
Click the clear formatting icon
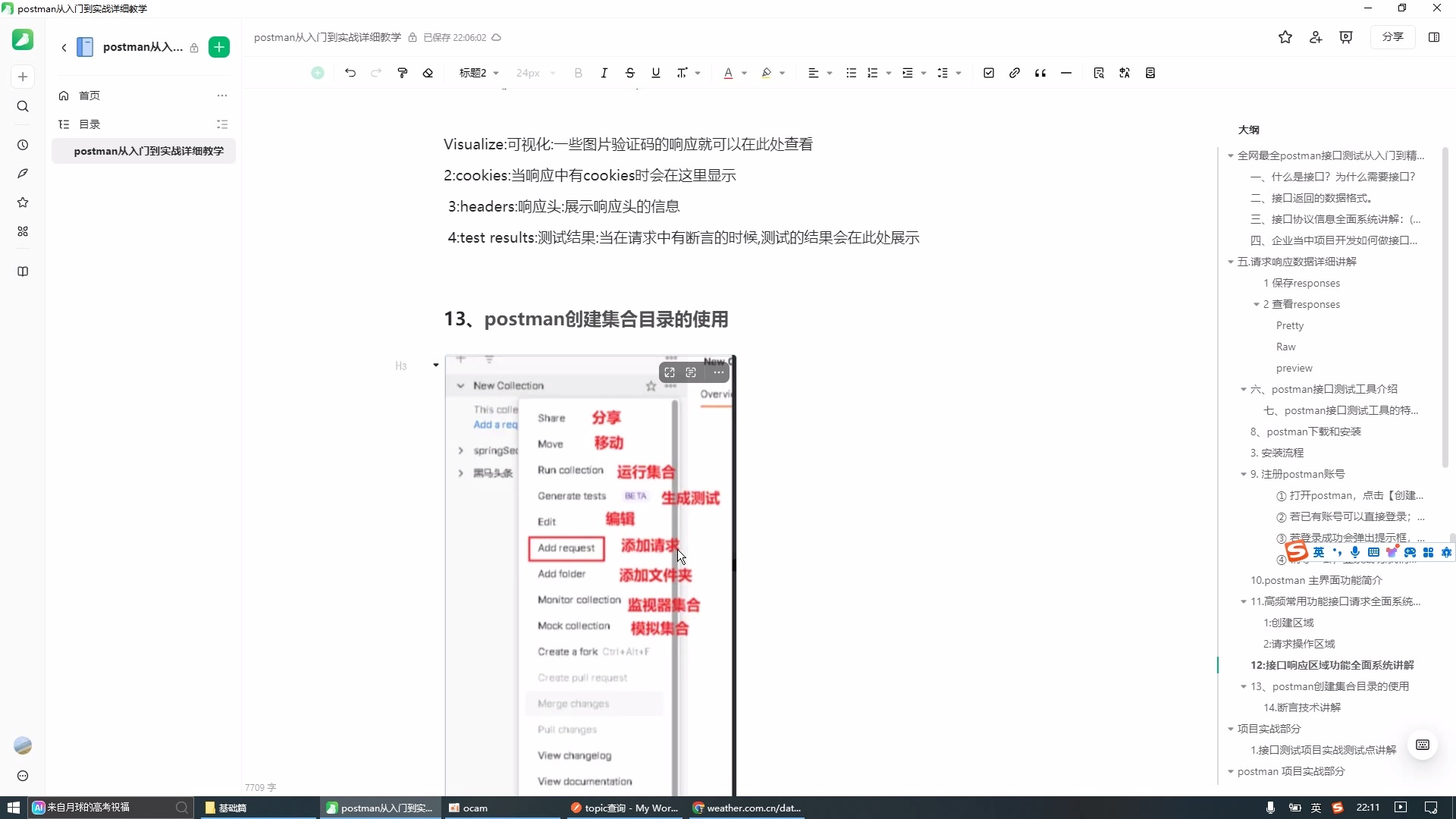(428, 73)
